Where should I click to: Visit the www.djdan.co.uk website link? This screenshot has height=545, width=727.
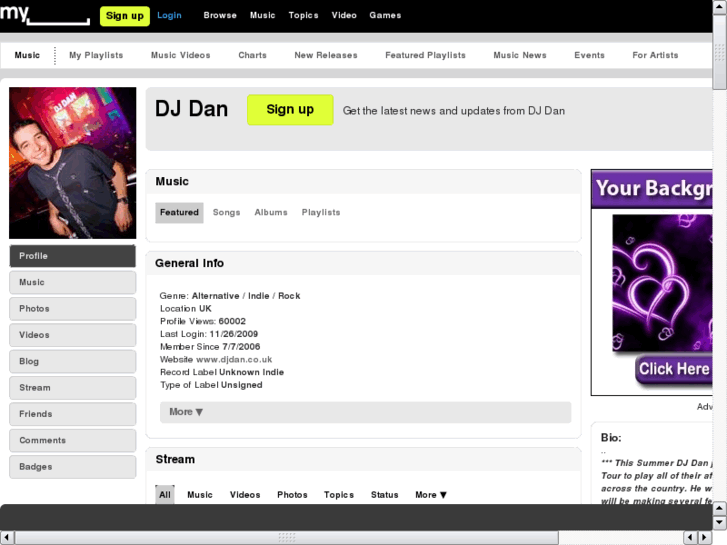[234, 359]
